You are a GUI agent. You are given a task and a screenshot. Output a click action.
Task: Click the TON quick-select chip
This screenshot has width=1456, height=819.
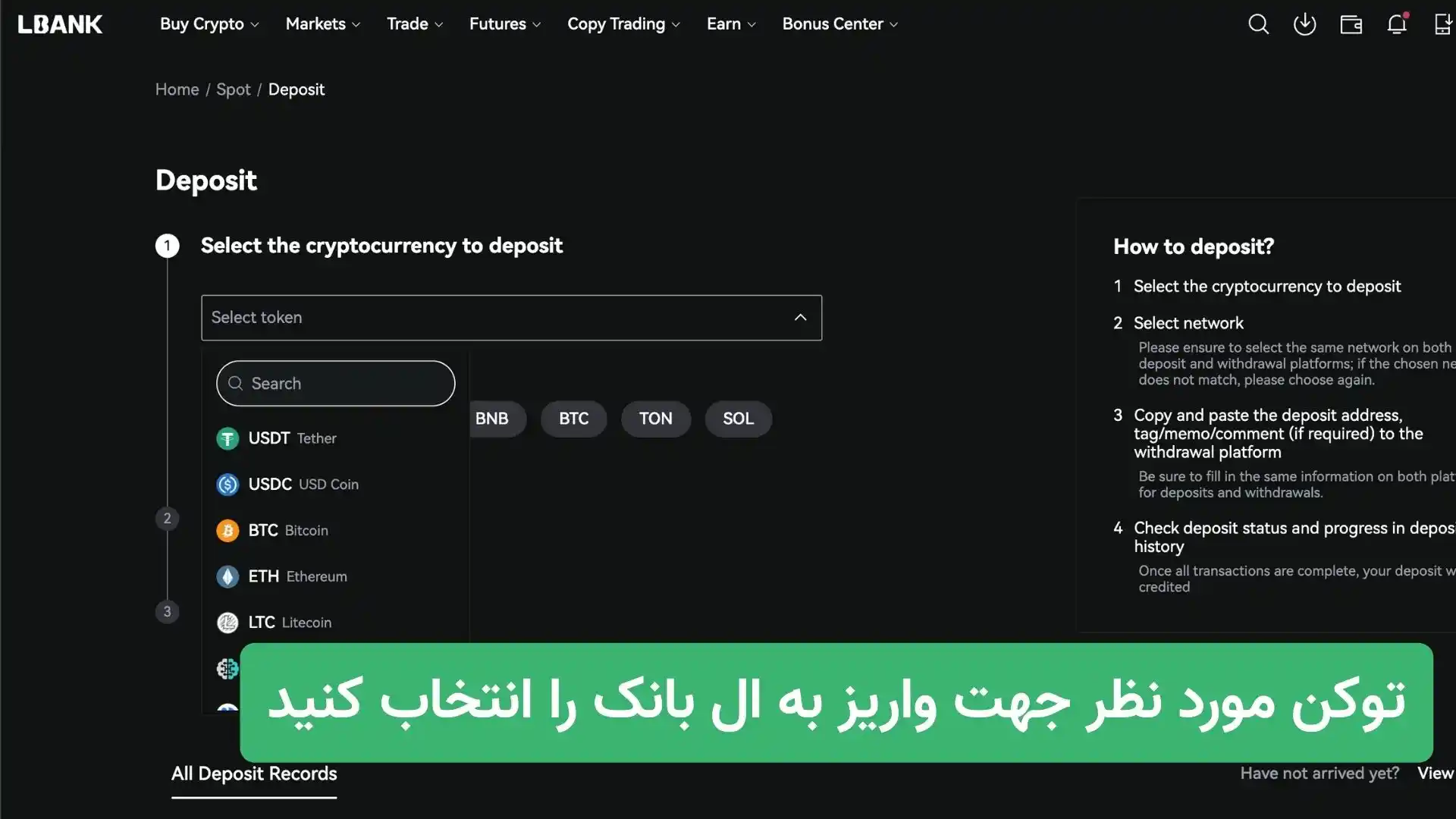(x=655, y=419)
